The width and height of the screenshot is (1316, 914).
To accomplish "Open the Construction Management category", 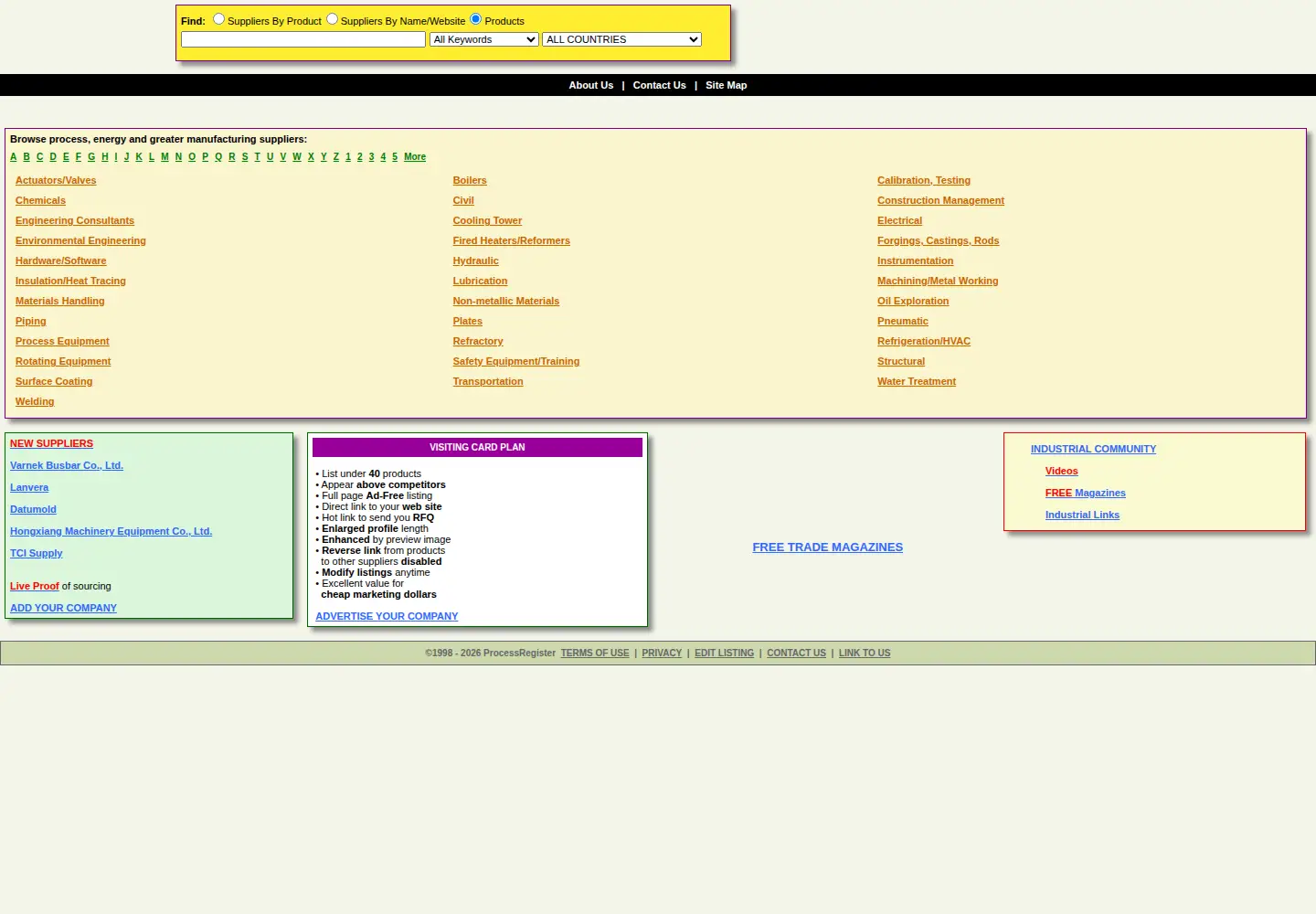I will pos(940,201).
